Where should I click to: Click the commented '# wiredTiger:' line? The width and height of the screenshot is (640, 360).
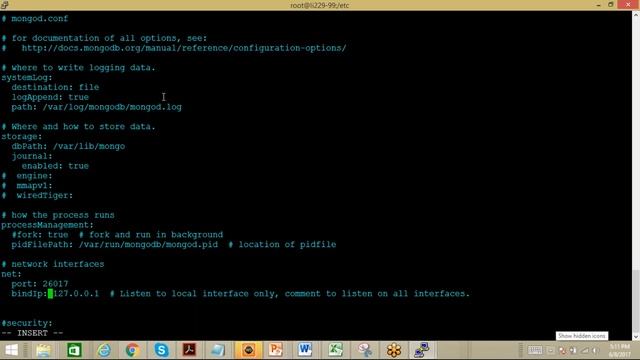(x=37, y=195)
